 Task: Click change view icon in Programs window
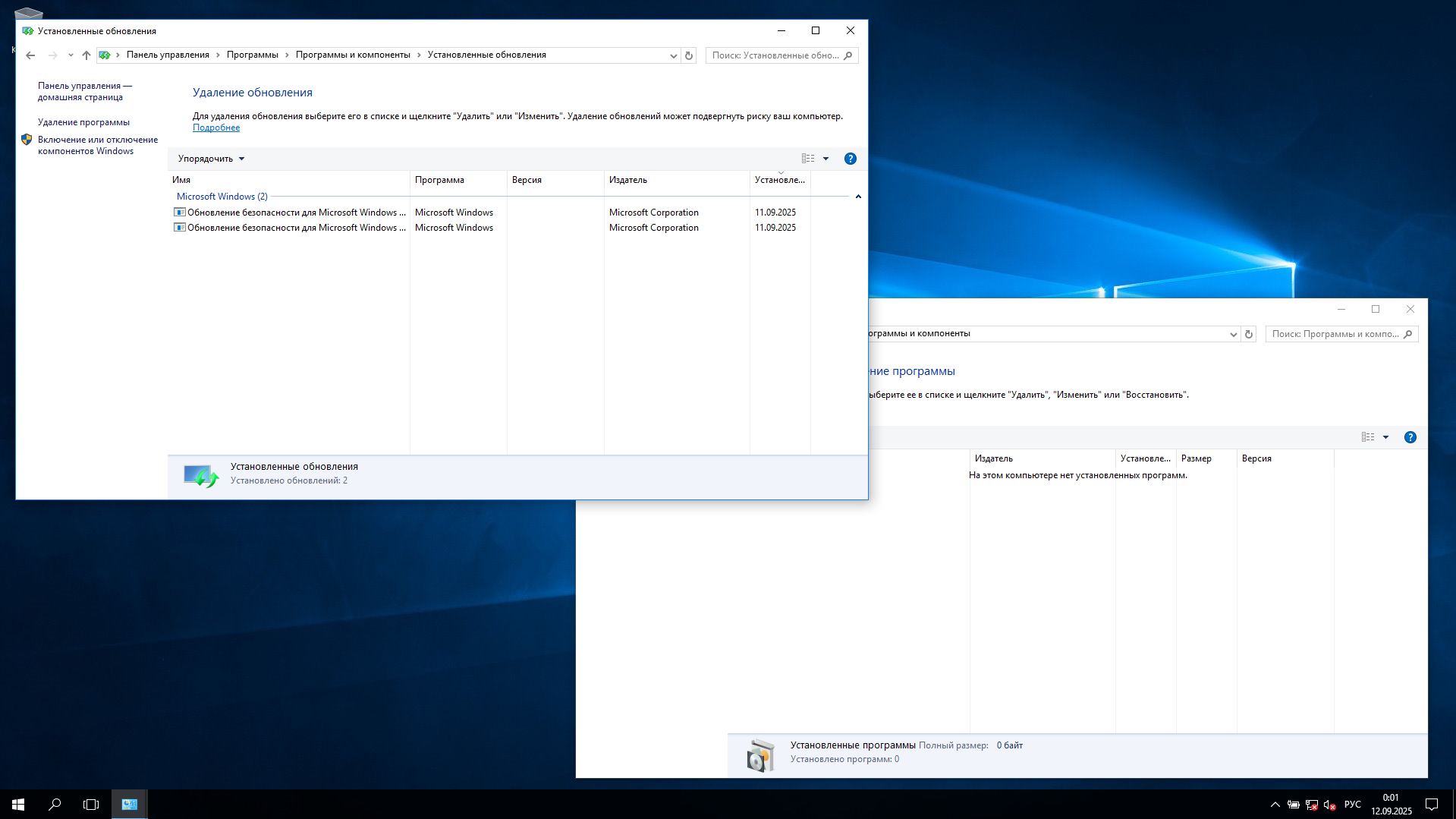pyautogui.click(x=1368, y=437)
